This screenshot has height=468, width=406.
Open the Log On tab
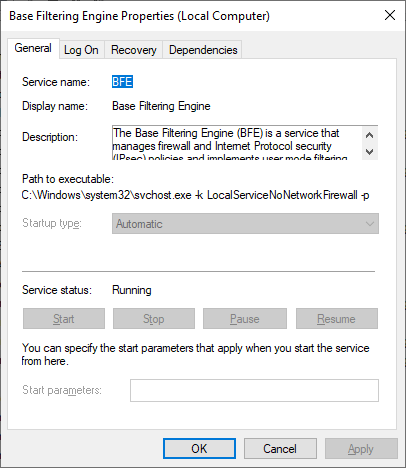(x=81, y=50)
